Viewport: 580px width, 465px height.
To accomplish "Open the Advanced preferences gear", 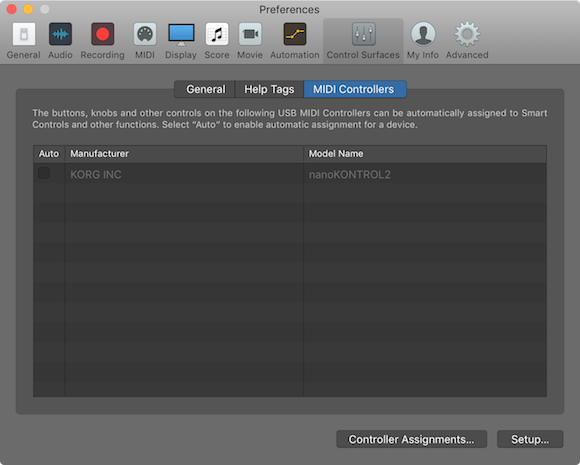I will pyautogui.click(x=467, y=40).
